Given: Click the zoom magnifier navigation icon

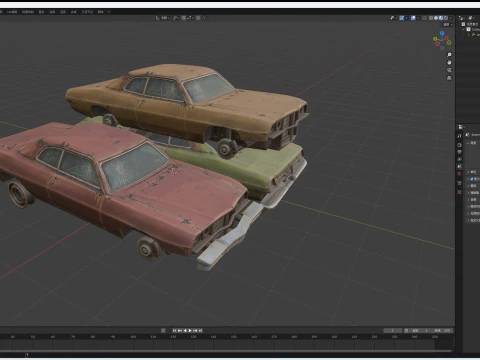Looking at the screenshot, I should tap(449, 55).
